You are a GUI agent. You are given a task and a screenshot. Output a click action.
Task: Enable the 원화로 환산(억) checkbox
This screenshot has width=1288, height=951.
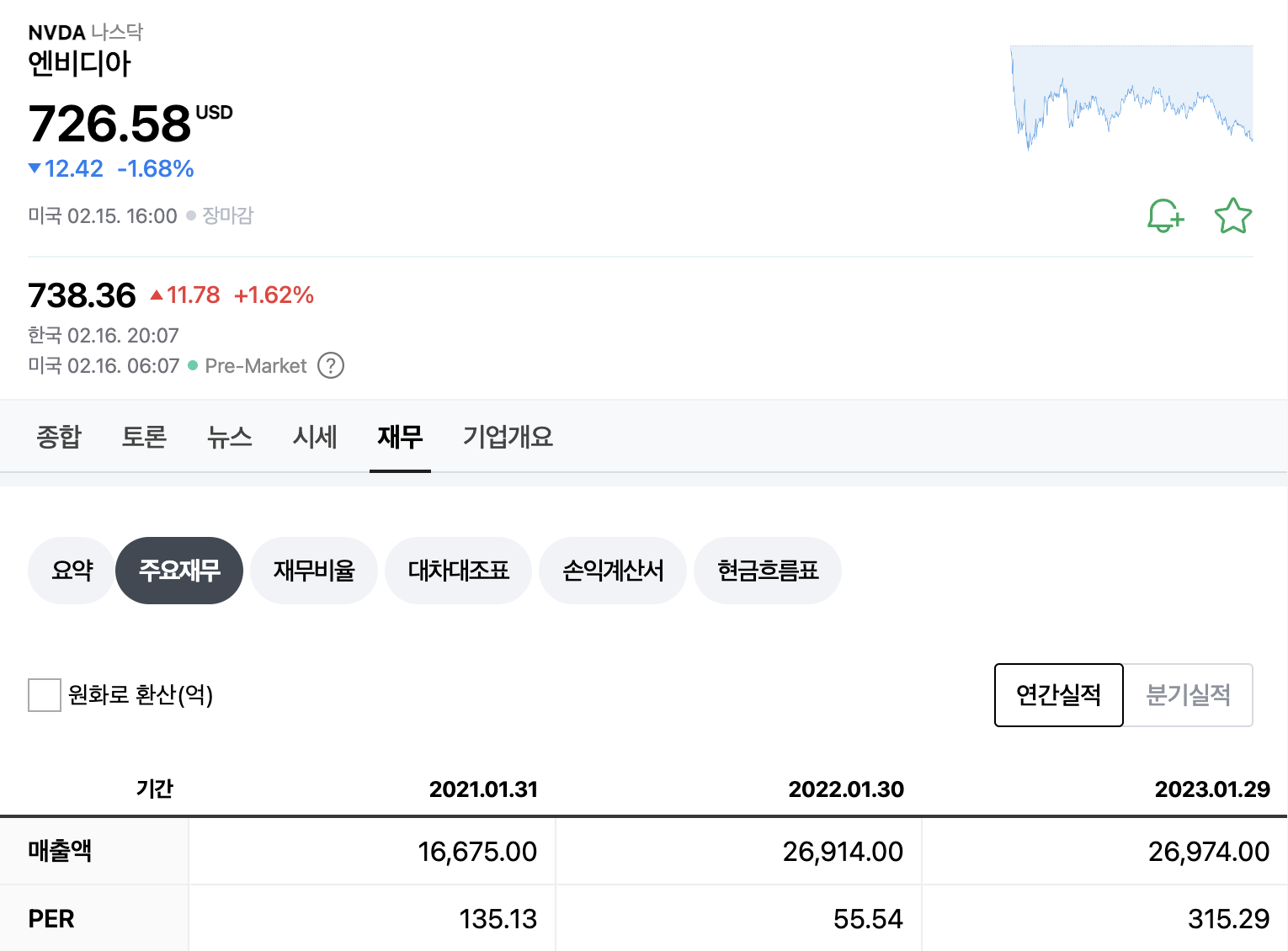pos(45,695)
